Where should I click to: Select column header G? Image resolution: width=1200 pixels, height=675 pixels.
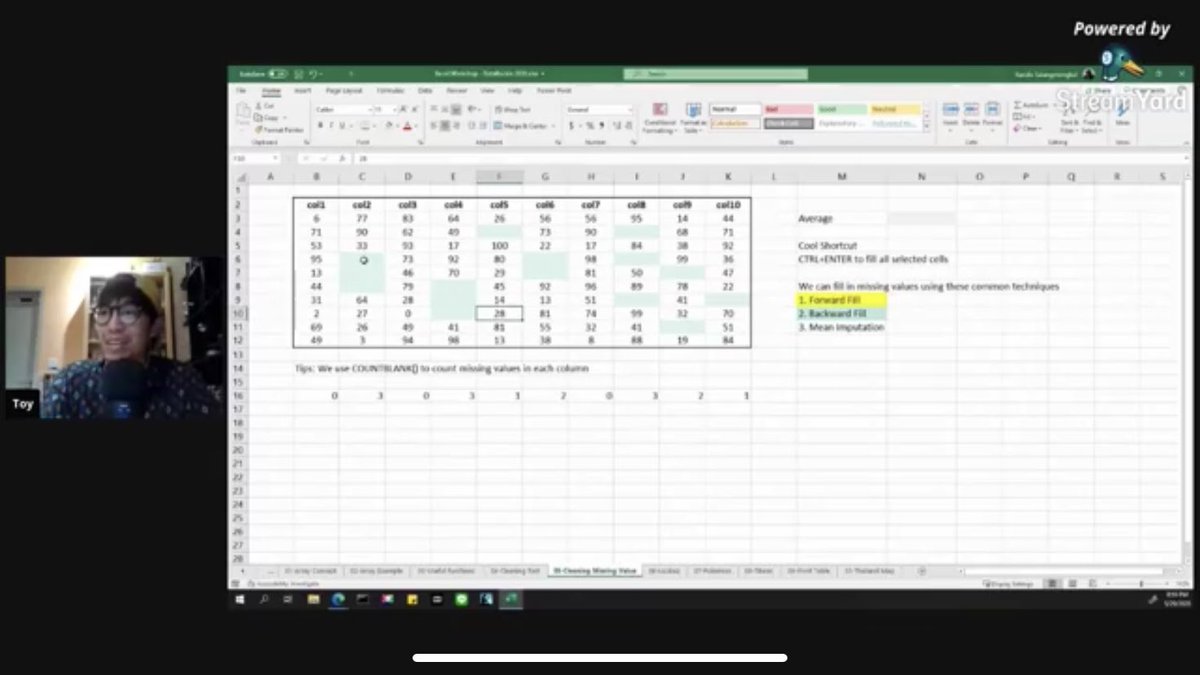(545, 176)
